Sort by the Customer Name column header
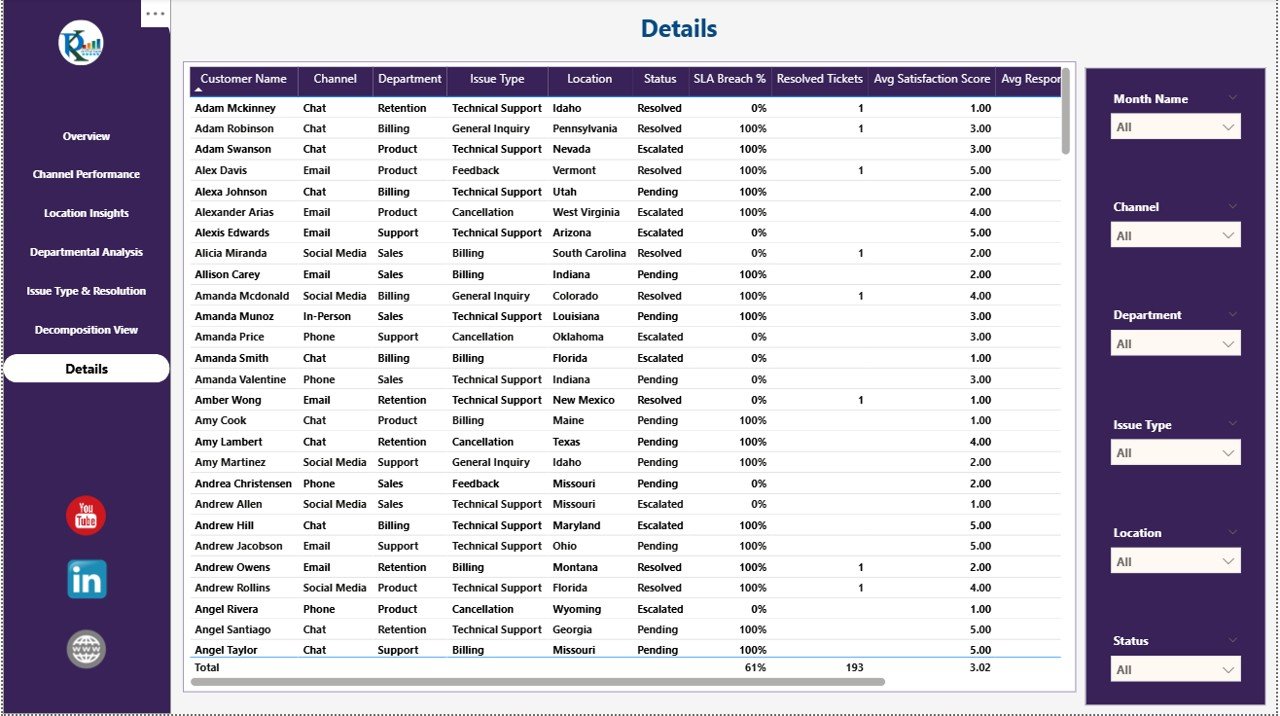Viewport: 1280px width, 716px height. [x=243, y=79]
